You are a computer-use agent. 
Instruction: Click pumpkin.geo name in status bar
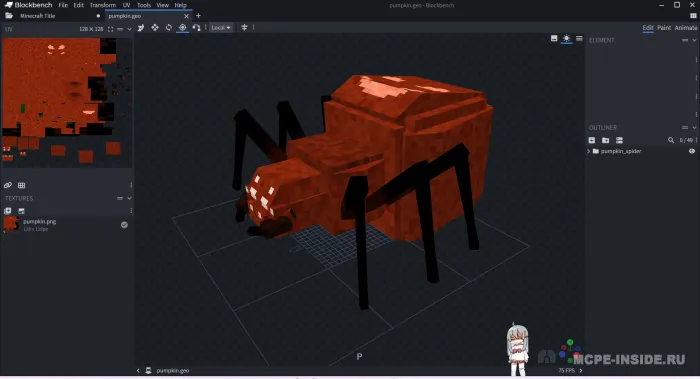pyautogui.click(x=173, y=371)
